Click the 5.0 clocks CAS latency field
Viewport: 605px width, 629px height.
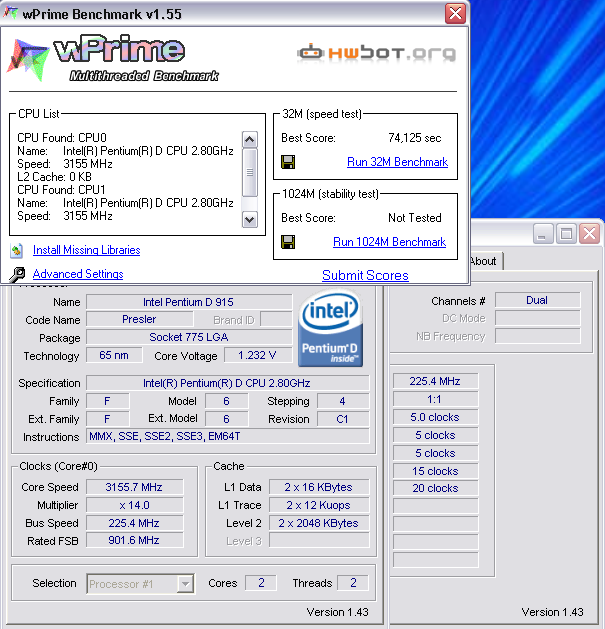435,417
